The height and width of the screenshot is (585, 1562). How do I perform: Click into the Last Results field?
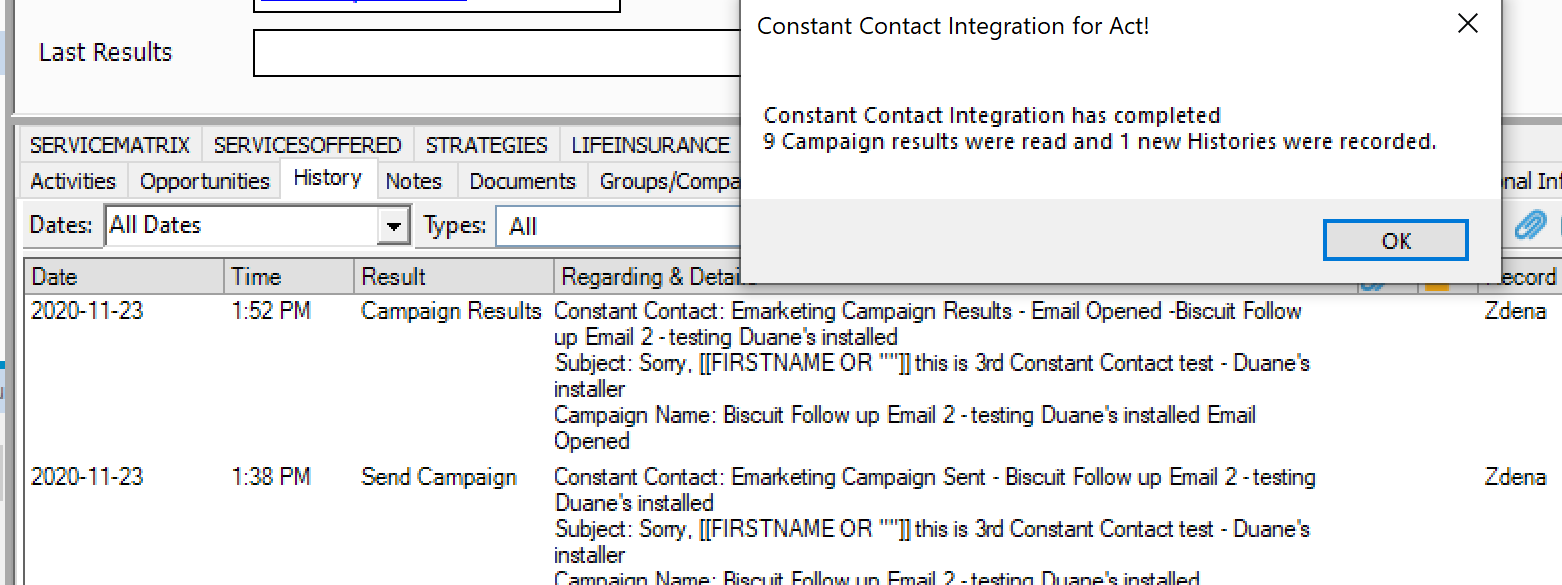coord(496,53)
